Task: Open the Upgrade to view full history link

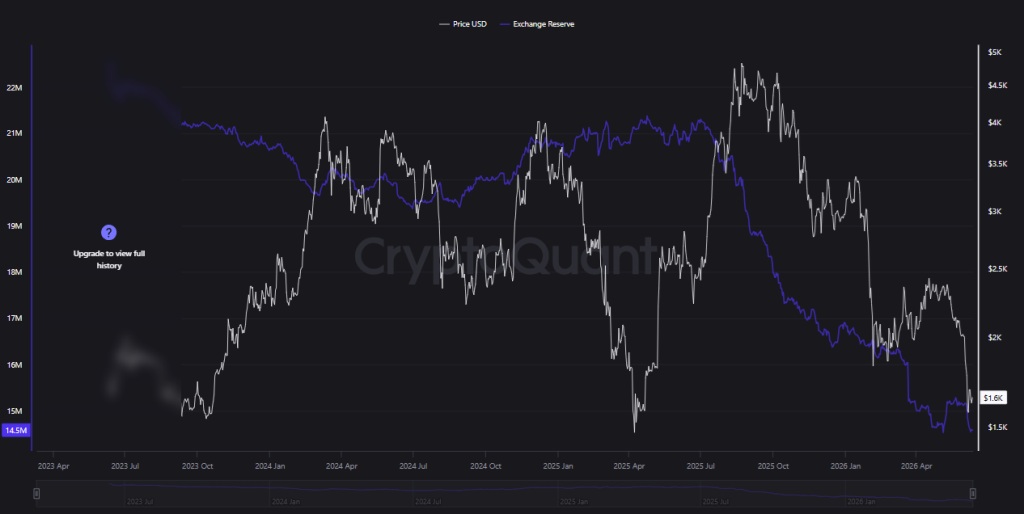Action: (x=109, y=259)
